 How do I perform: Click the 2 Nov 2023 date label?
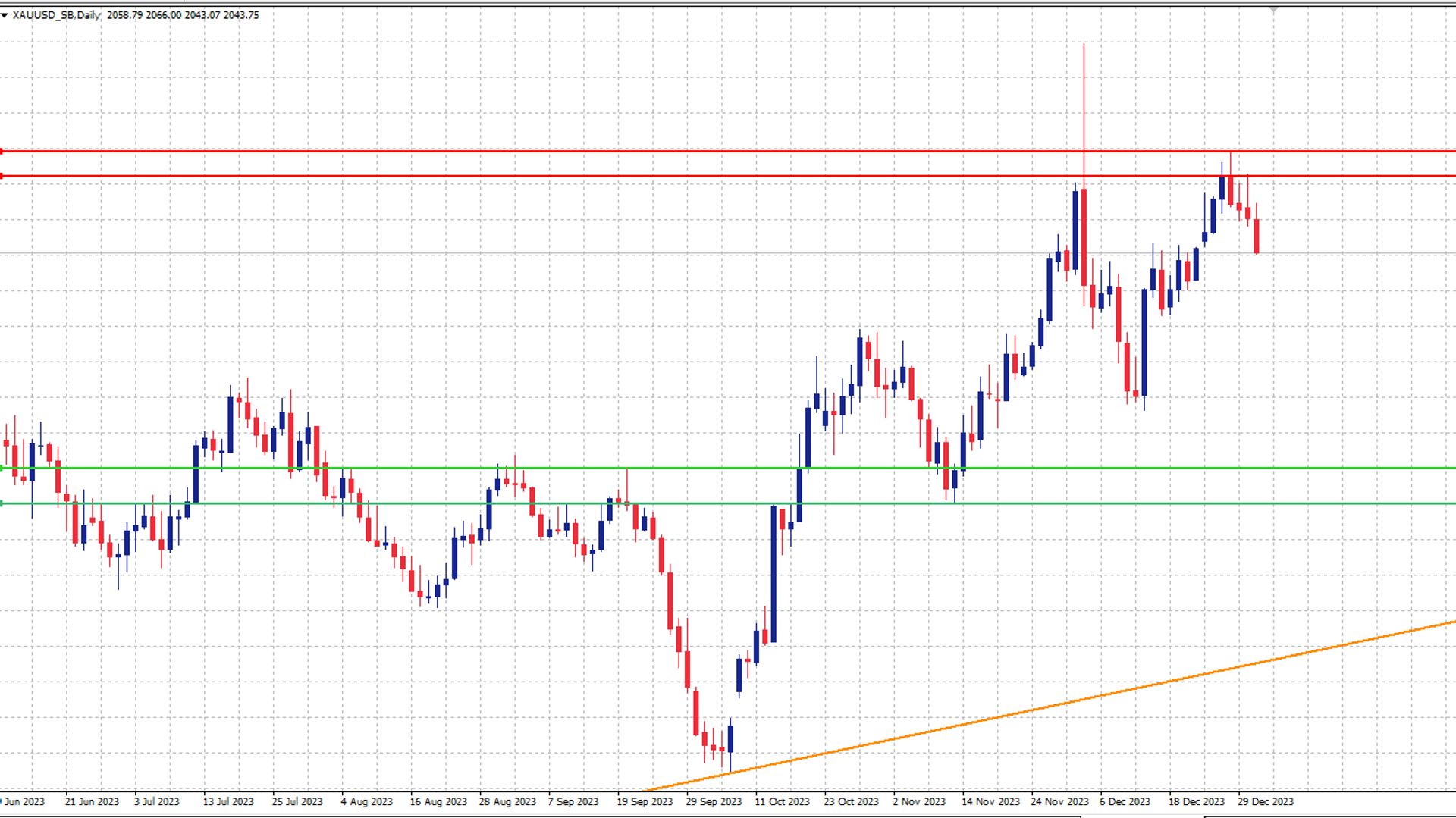(919, 801)
